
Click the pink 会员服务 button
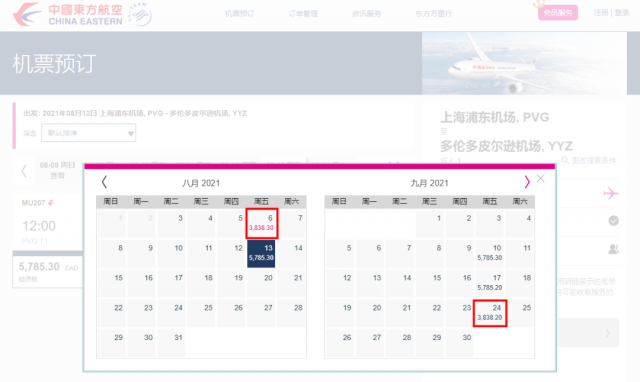click(558, 13)
